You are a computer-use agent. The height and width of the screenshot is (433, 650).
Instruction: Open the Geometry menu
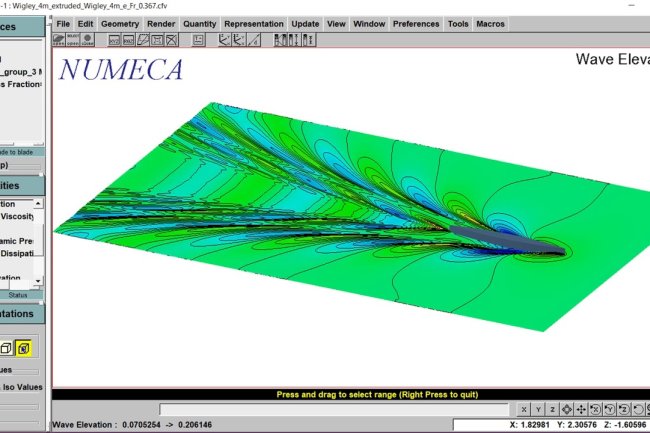120,24
